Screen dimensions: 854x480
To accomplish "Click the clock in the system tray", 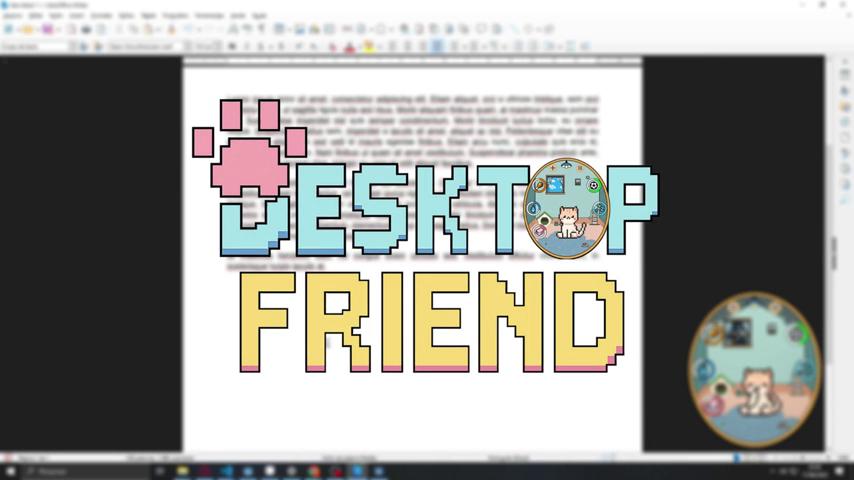I will tap(812, 470).
